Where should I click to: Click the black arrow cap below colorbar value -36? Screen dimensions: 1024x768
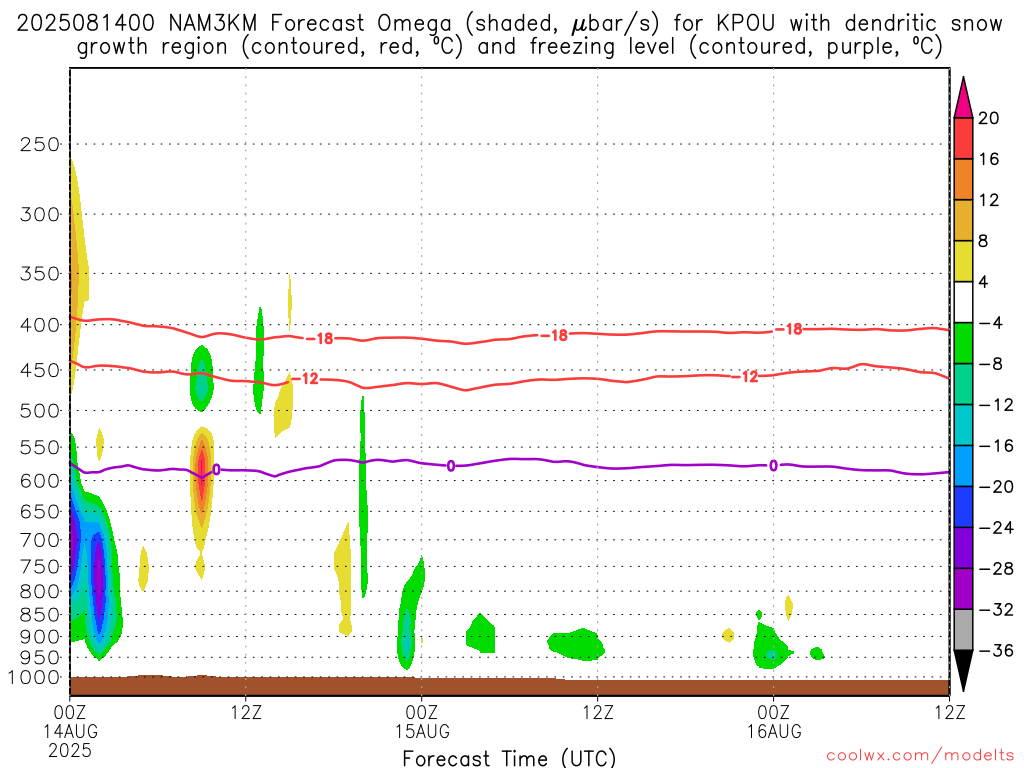963,671
